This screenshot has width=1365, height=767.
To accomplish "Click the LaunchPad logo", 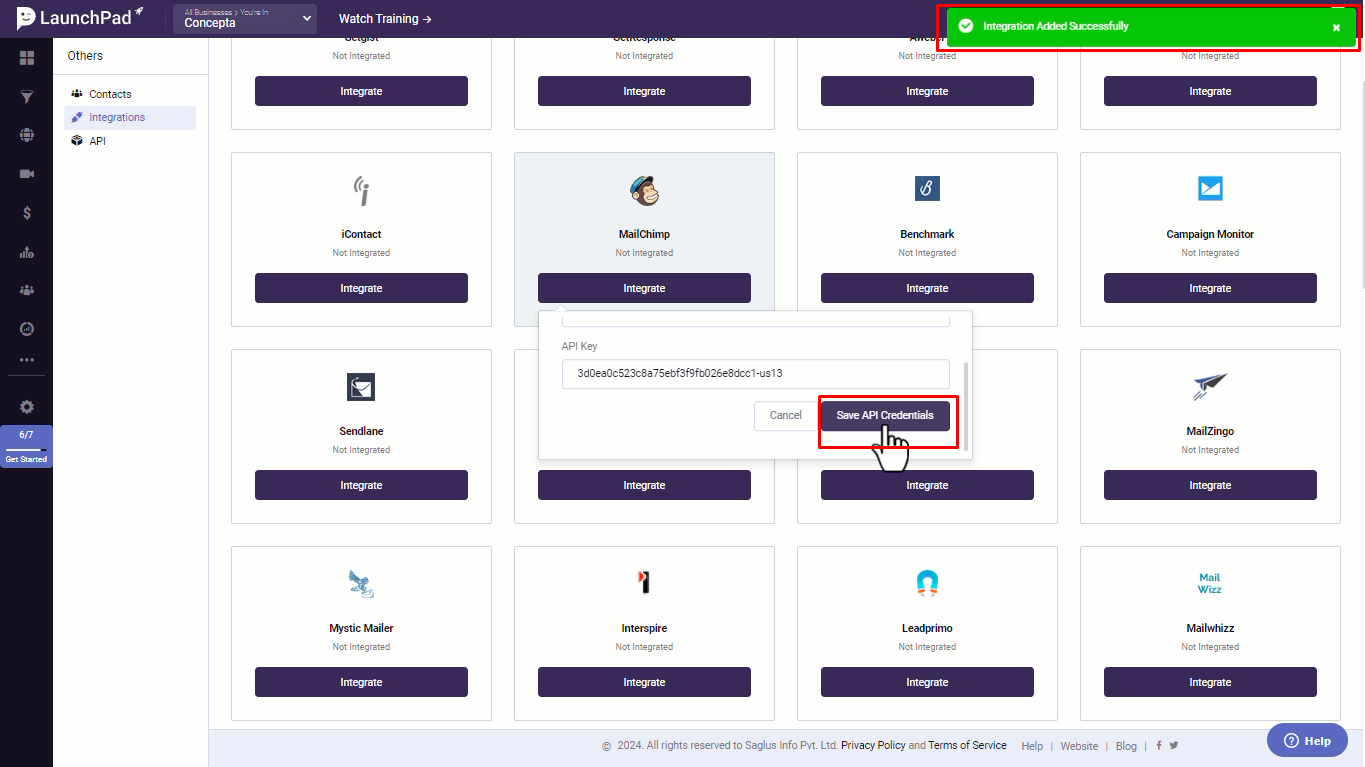I will point(80,17).
